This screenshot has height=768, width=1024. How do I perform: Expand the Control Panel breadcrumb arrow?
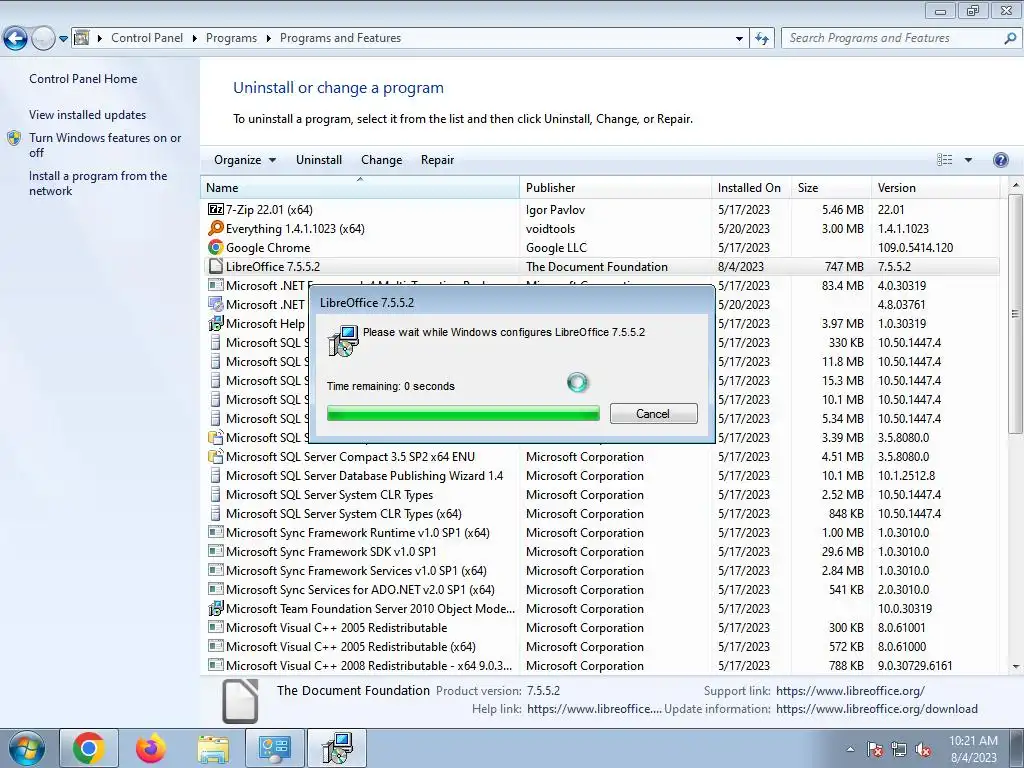tap(195, 39)
